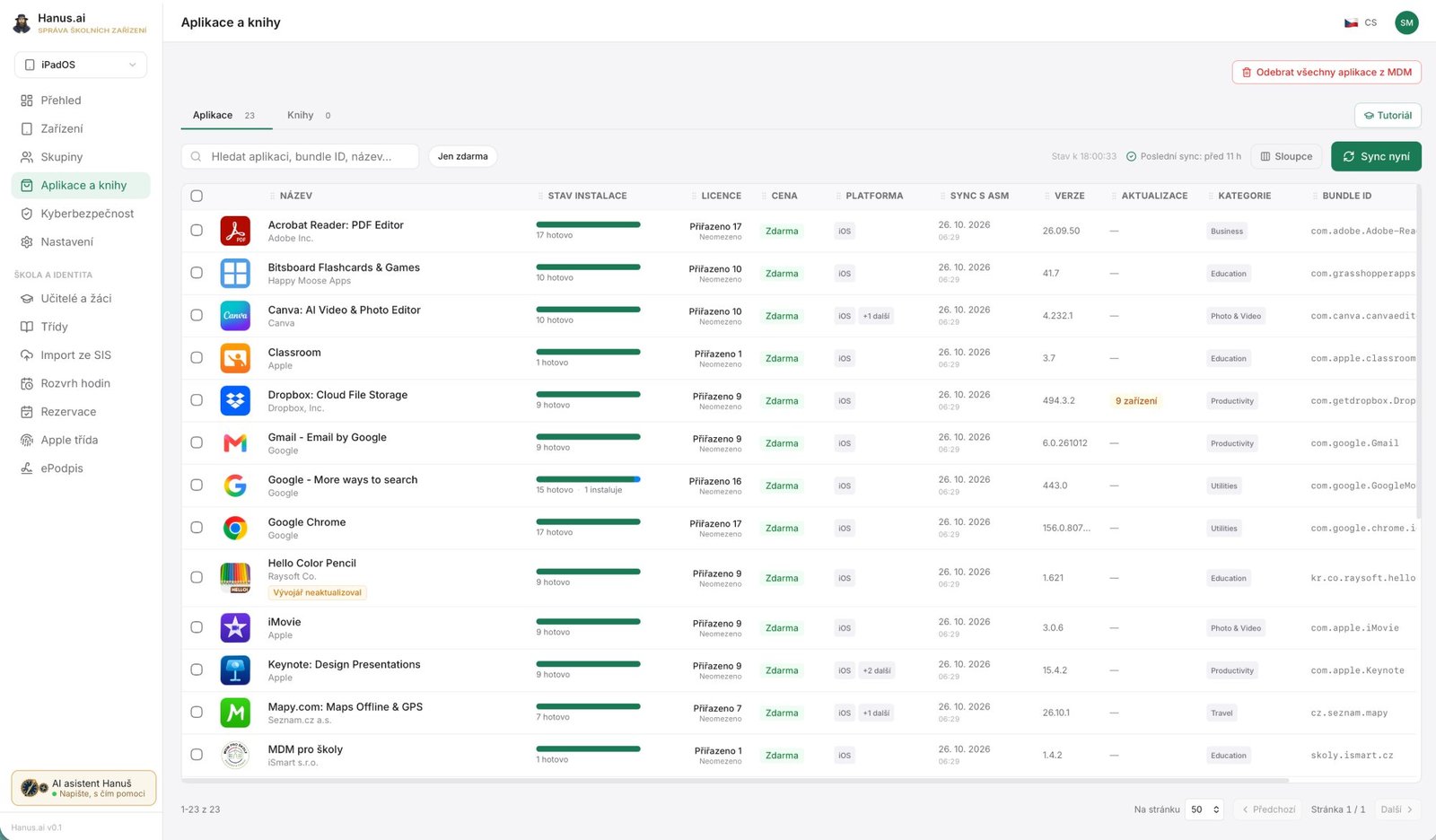The height and width of the screenshot is (840, 1436).
Task: Check the Gmail row checkbox
Action: (197, 442)
